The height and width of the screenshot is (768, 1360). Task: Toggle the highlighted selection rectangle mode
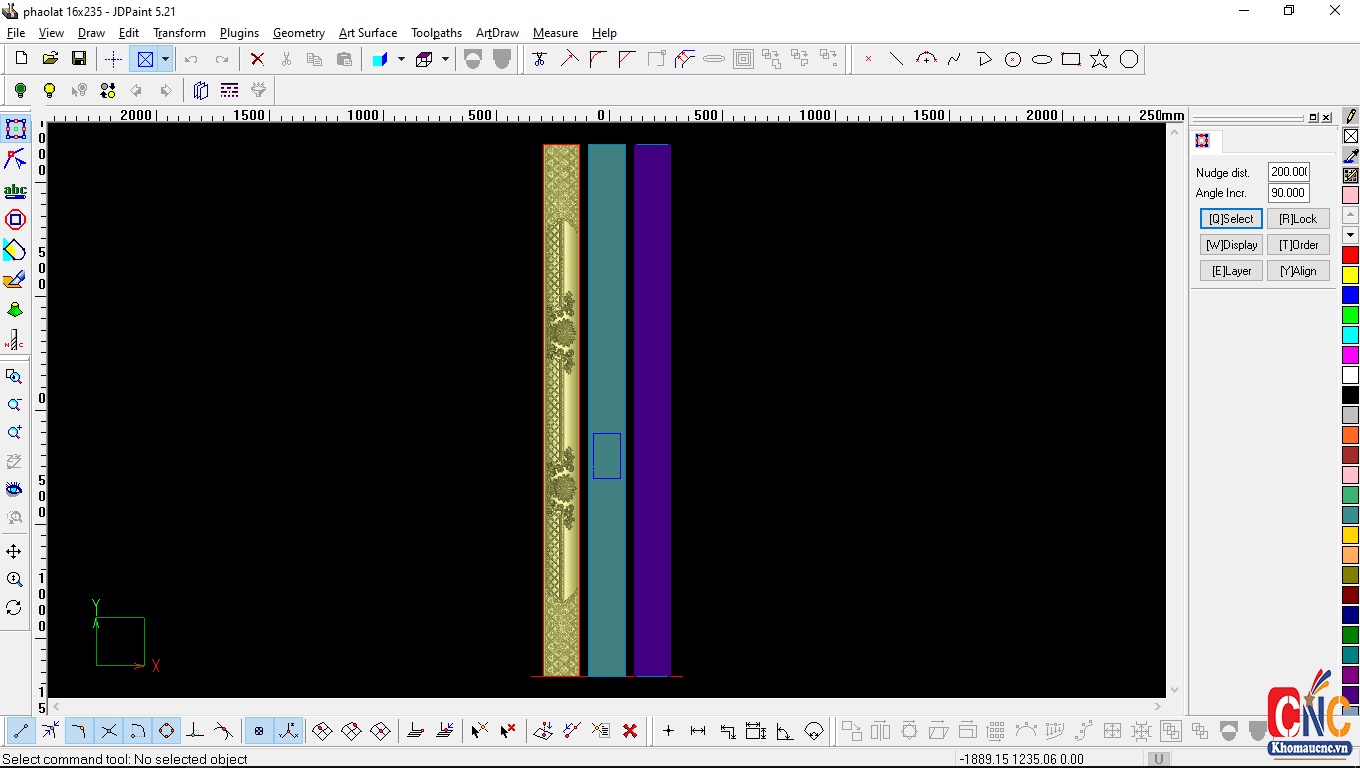point(145,59)
